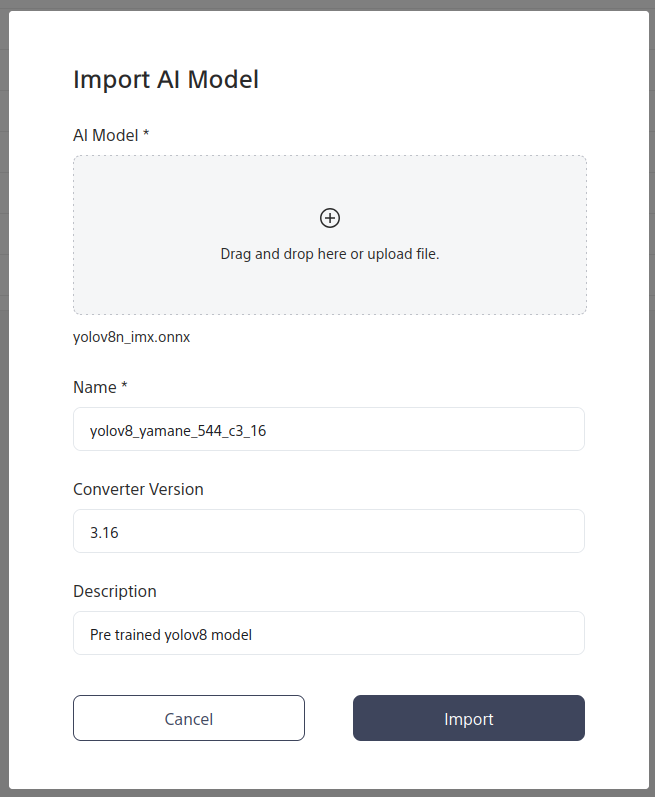Click the 'upload file' text in drop zone
655x797 pixels.
point(403,254)
